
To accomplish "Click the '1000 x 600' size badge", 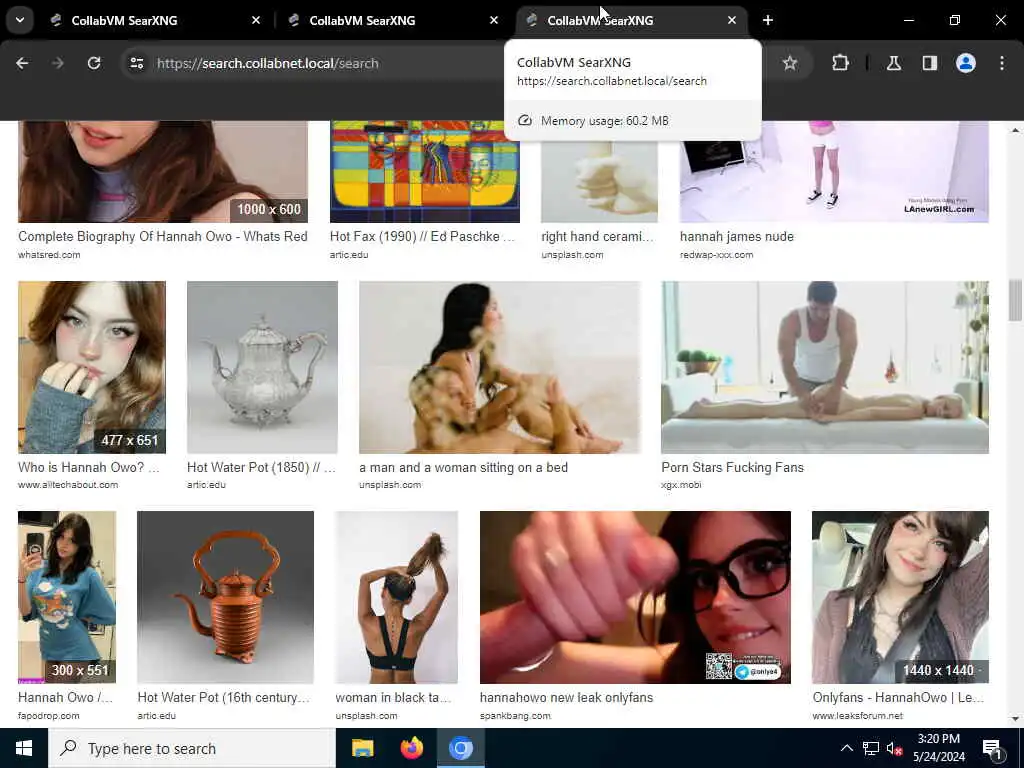I will coord(268,209).
